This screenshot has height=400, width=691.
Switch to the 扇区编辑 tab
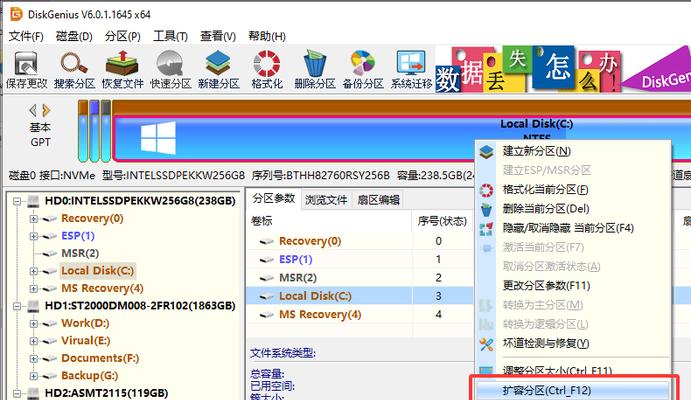pyautogui.click(x=378, y=200)
